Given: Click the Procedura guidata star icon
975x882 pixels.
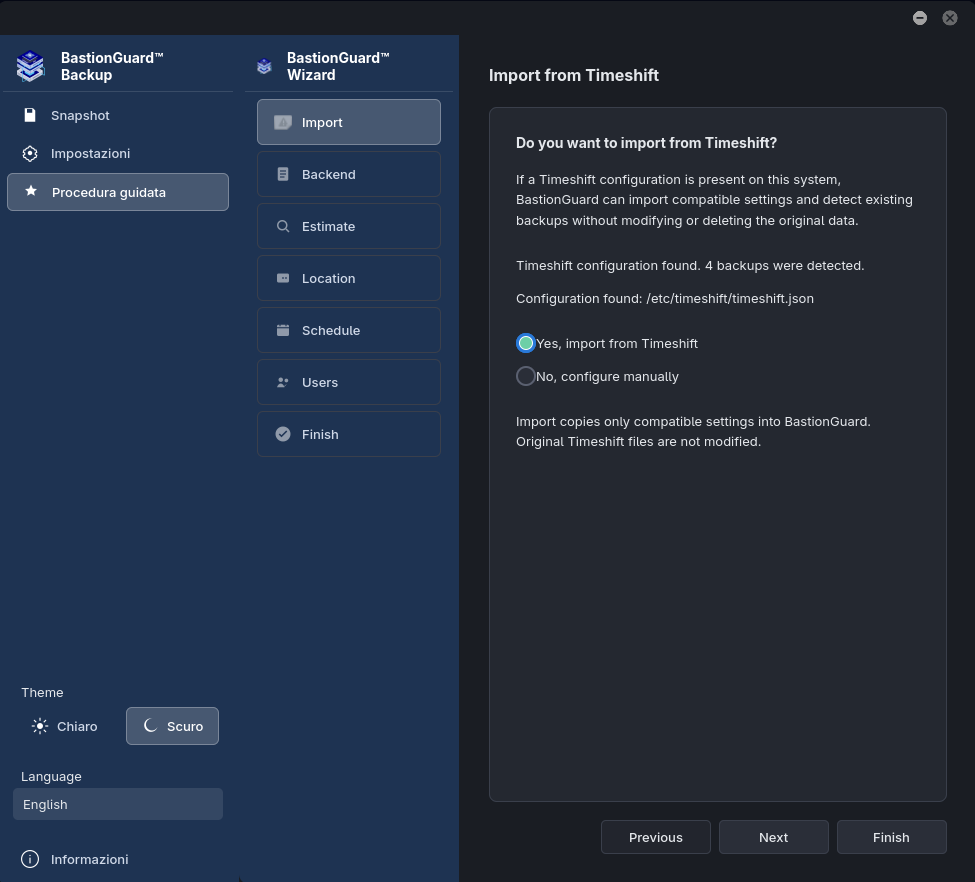Looking at the screenshot, I should [x=31, y=192].
